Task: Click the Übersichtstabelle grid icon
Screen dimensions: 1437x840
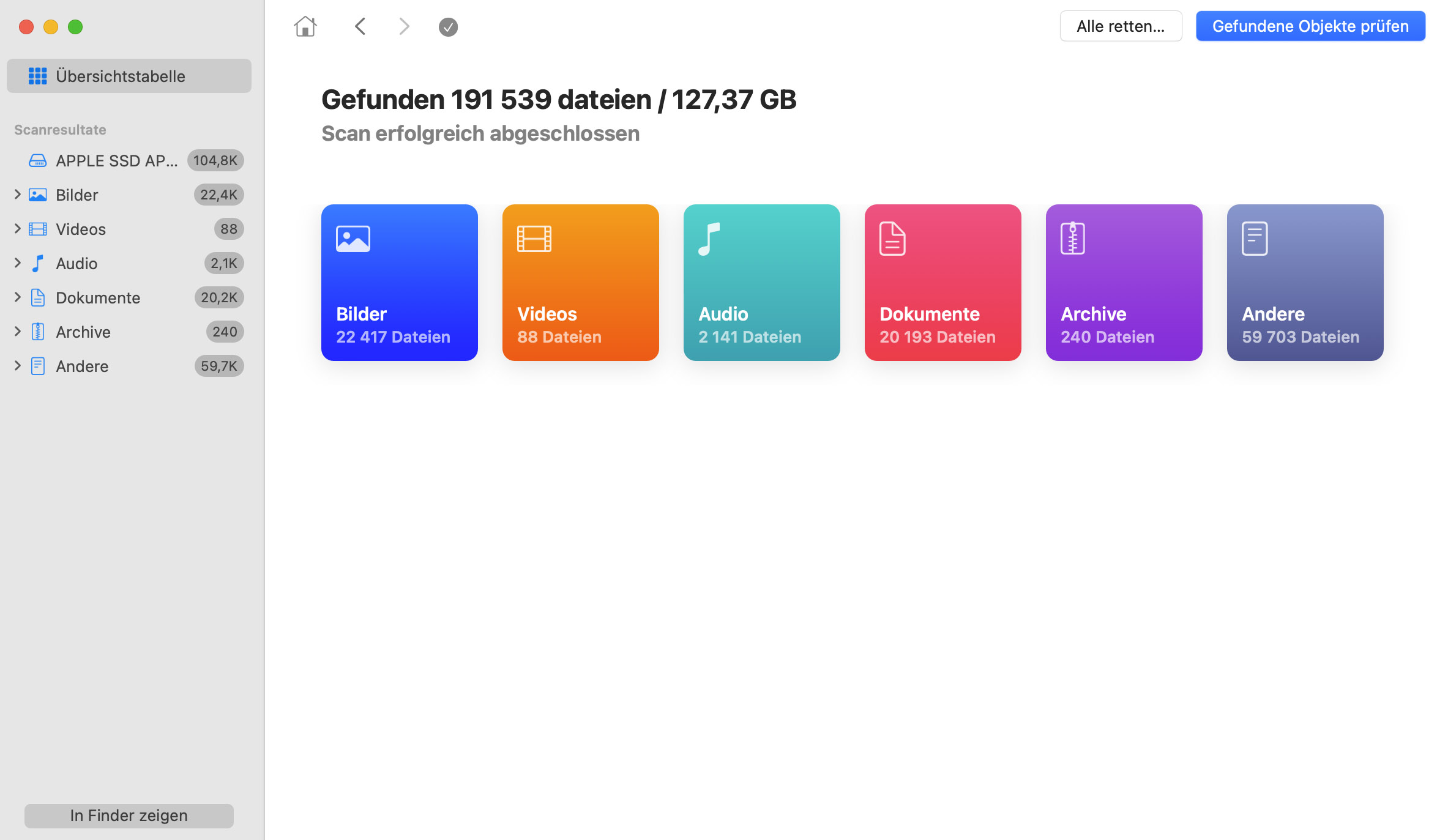Action: click(36, 76)
